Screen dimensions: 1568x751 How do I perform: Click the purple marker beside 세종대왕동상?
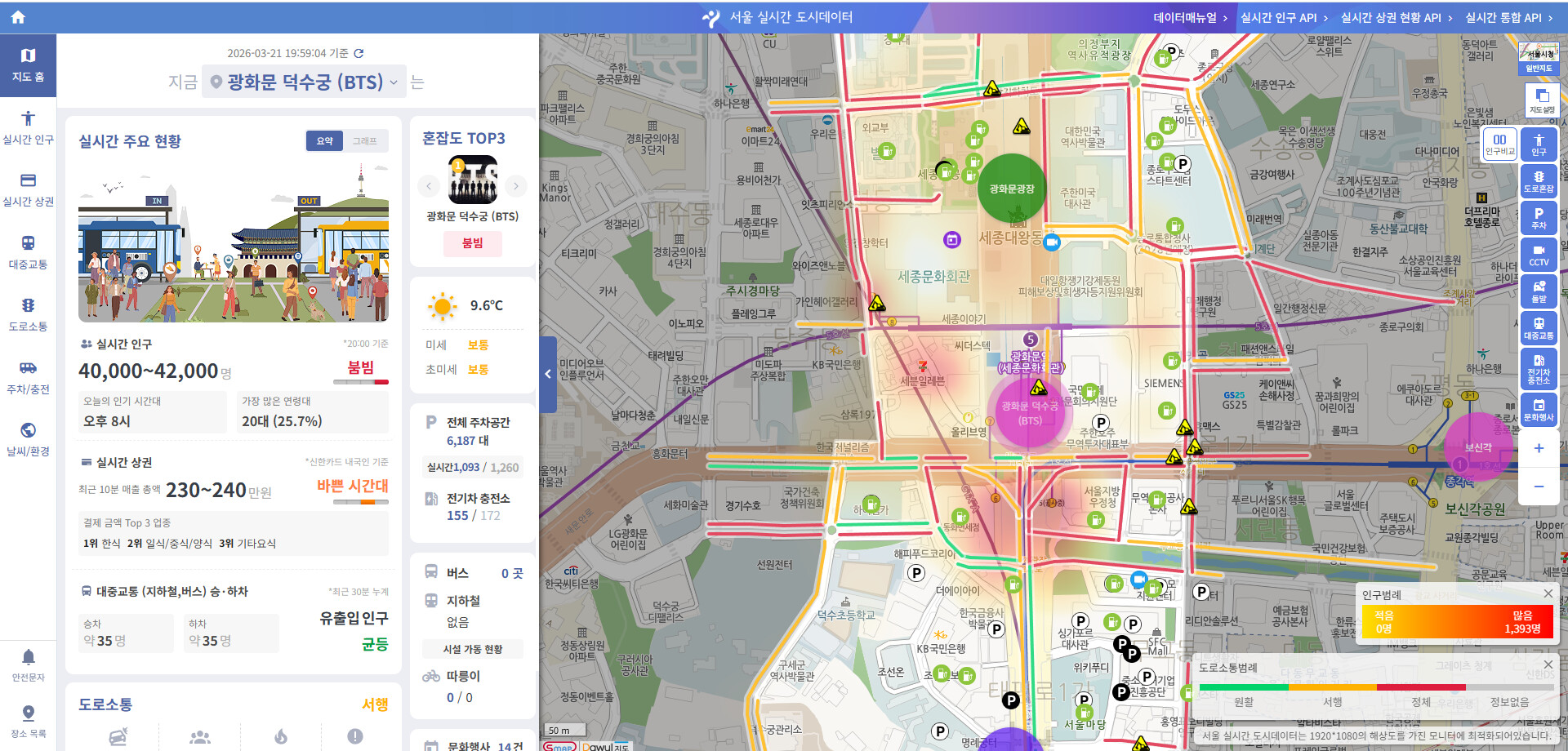click(952, 239)
